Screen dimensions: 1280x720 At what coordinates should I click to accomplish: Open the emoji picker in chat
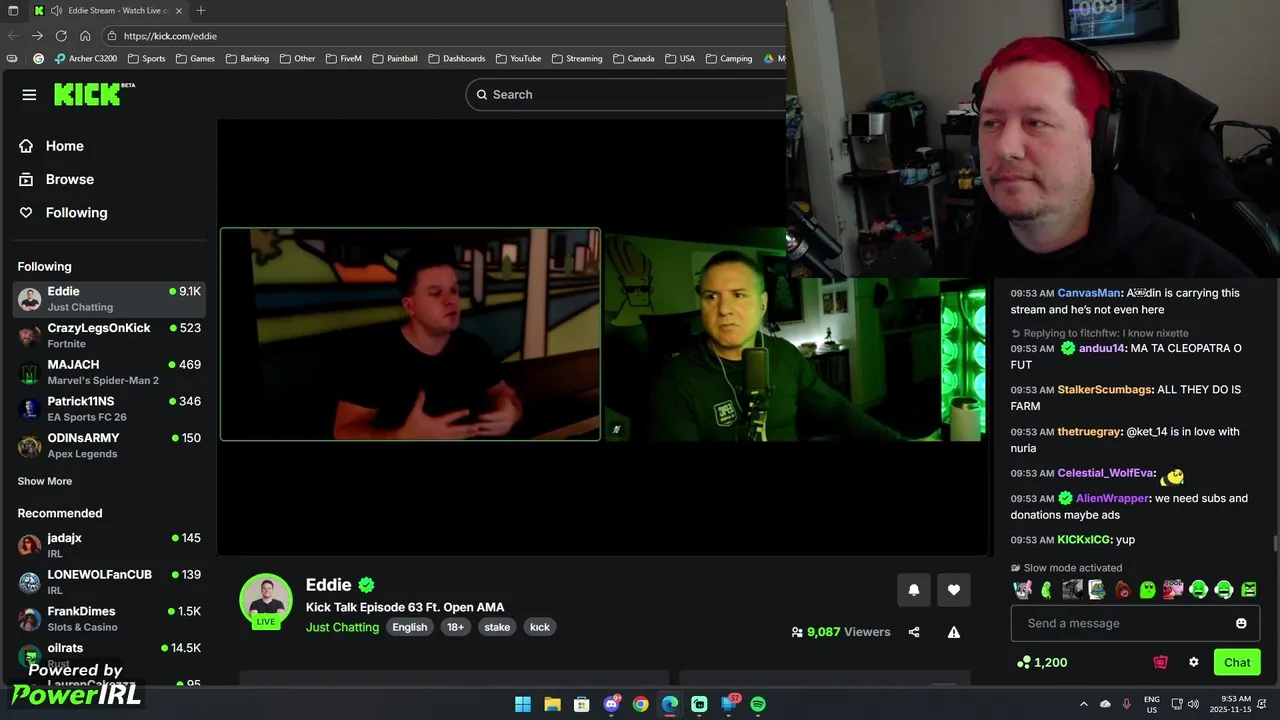1241,623
